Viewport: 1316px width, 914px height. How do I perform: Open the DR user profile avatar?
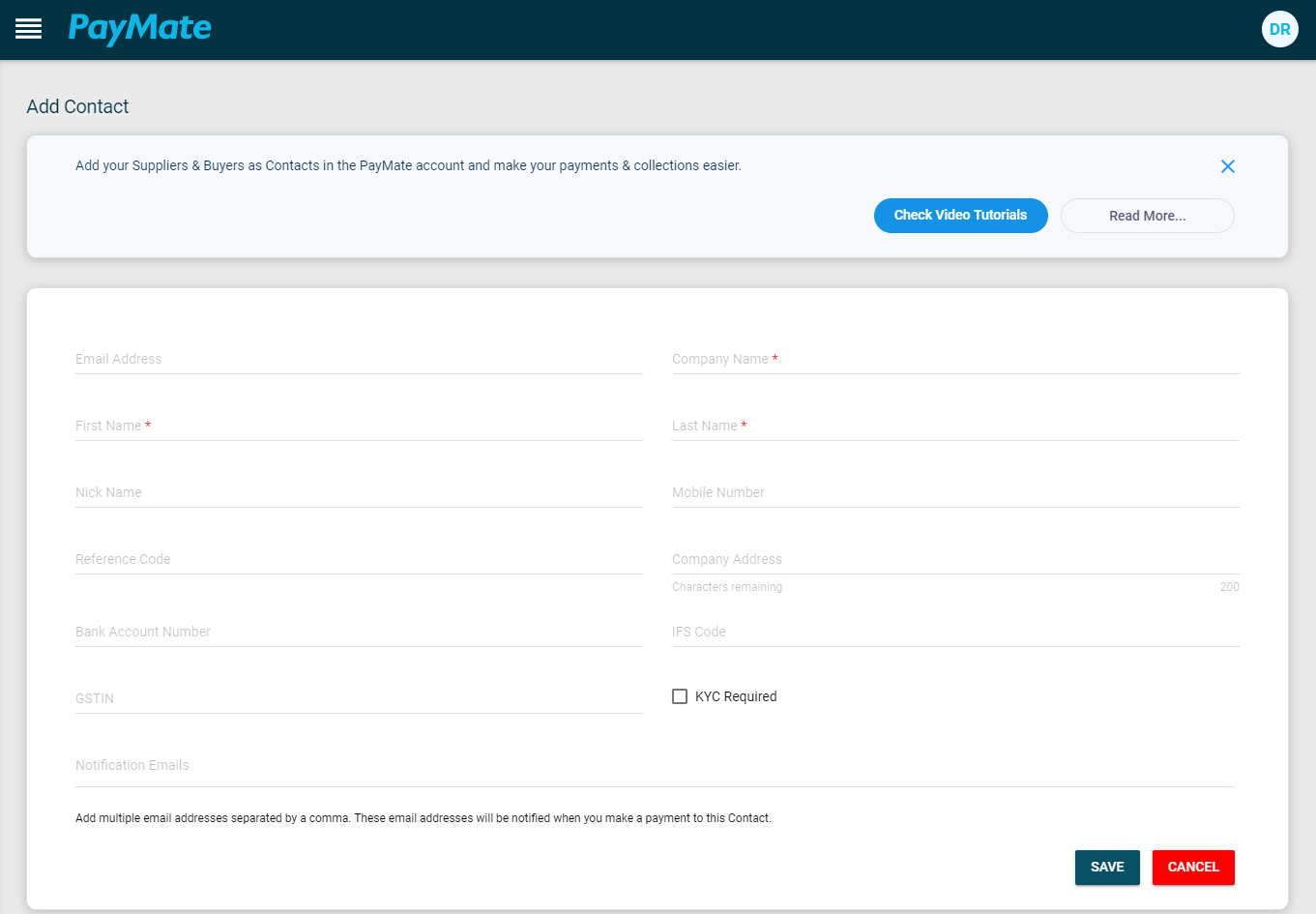pos(1279,29)
